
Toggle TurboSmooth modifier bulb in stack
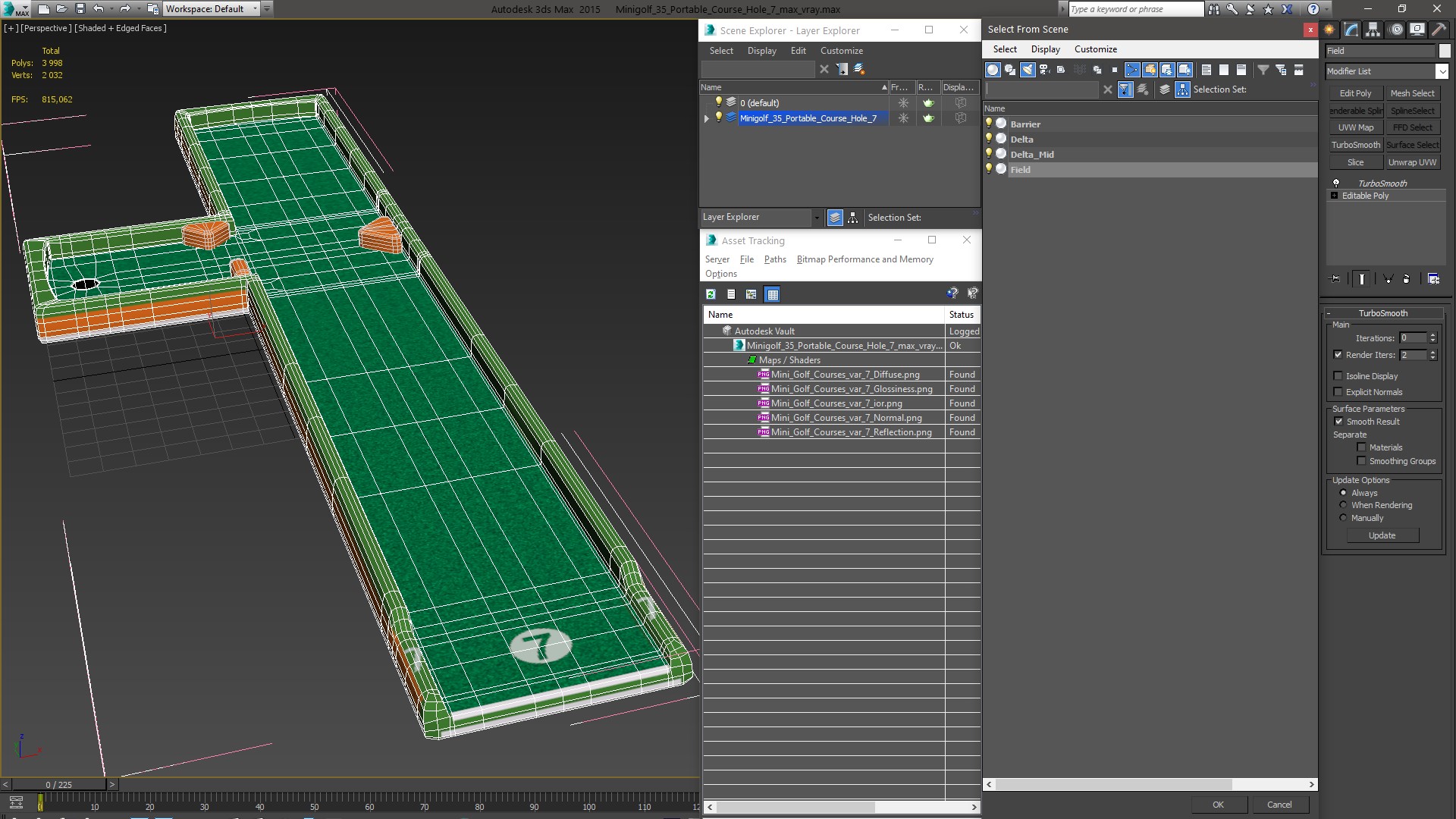1336,183
